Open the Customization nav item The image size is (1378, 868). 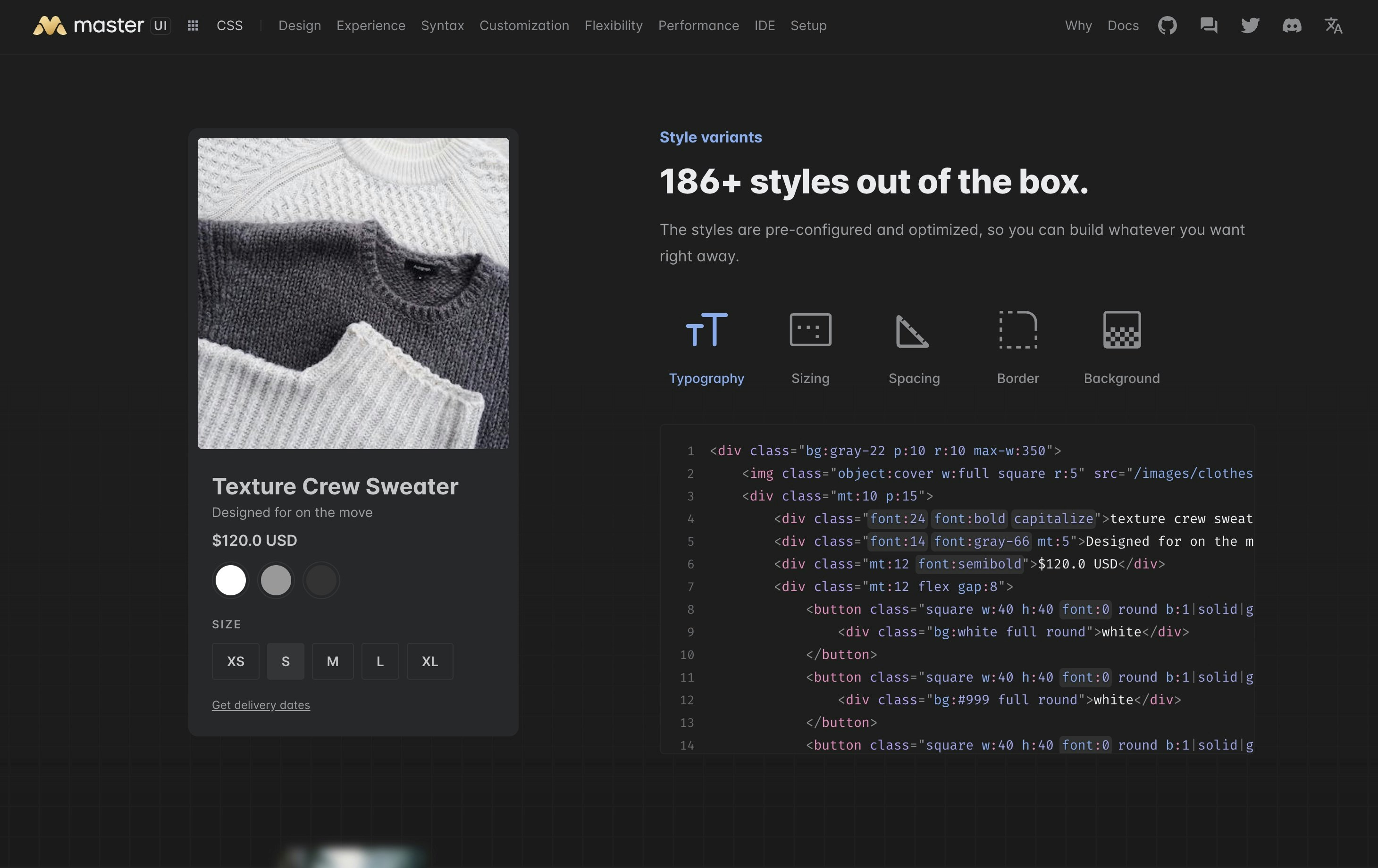[x=524, y=26]
